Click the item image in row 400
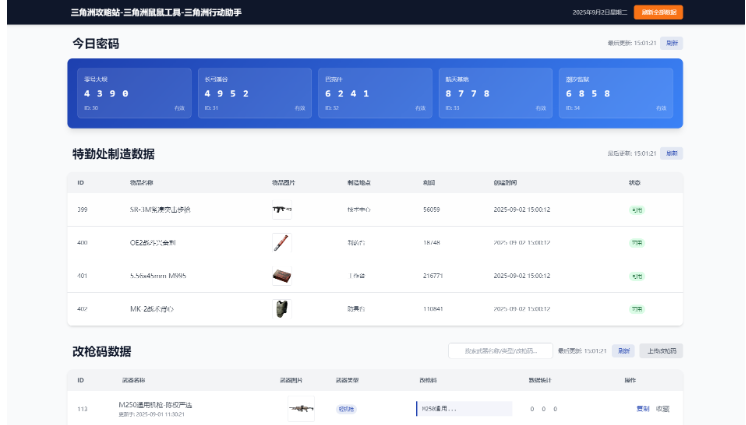 [281, 243]
